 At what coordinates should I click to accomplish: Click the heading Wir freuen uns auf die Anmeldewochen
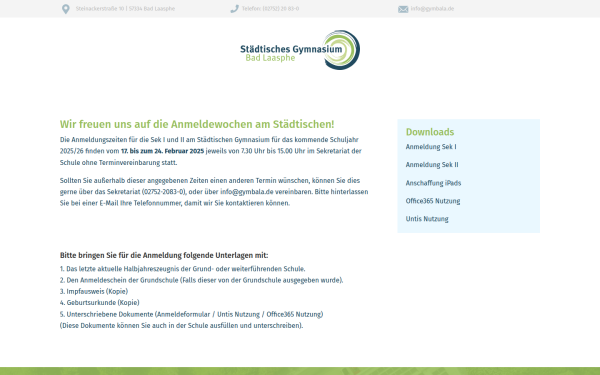click(197, 124)
